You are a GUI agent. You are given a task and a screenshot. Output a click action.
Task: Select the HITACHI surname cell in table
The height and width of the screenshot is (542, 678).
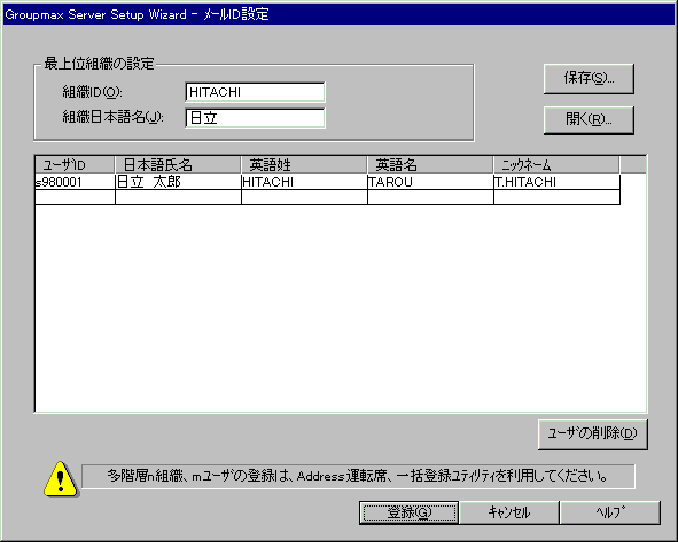(x=304, y=182)
